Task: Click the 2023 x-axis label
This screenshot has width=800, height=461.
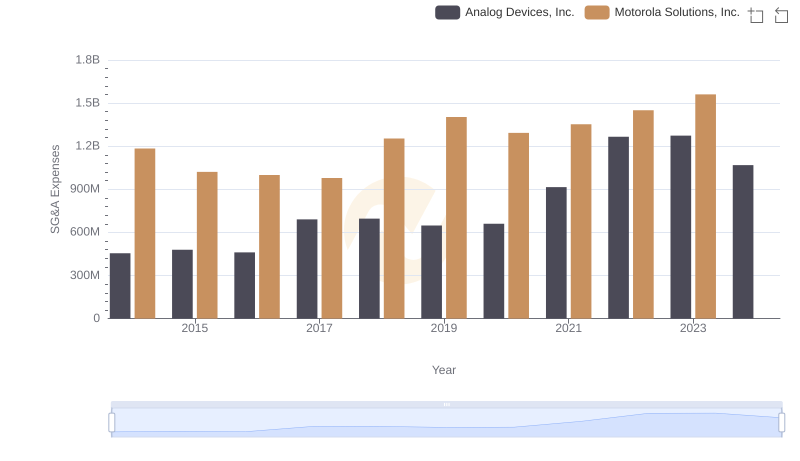Action: point(693,328)
